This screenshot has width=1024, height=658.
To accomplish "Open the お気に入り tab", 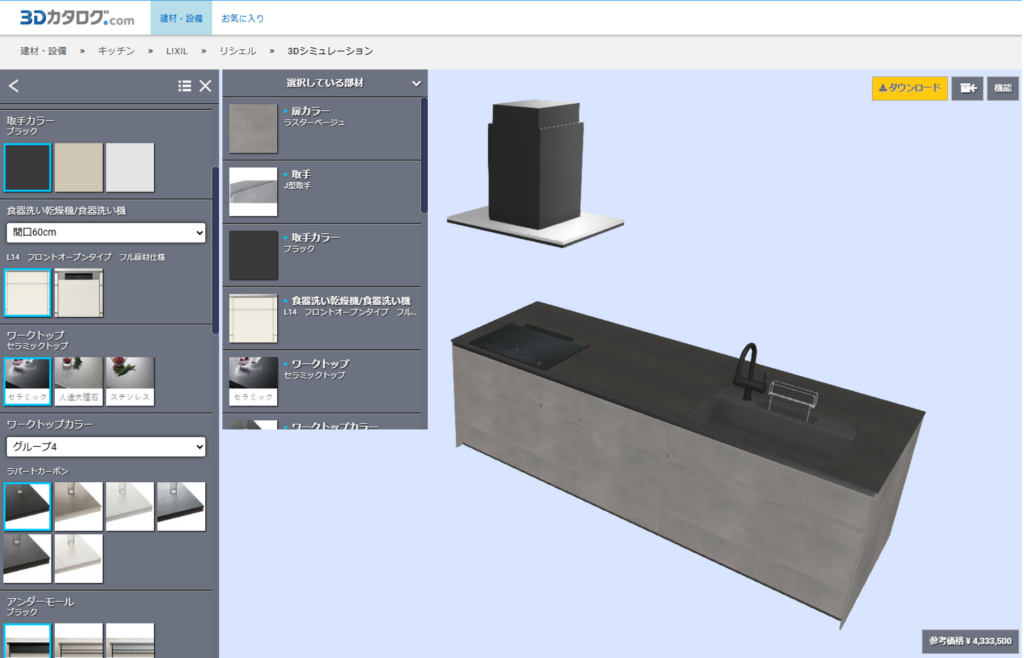I will (243, 18).
